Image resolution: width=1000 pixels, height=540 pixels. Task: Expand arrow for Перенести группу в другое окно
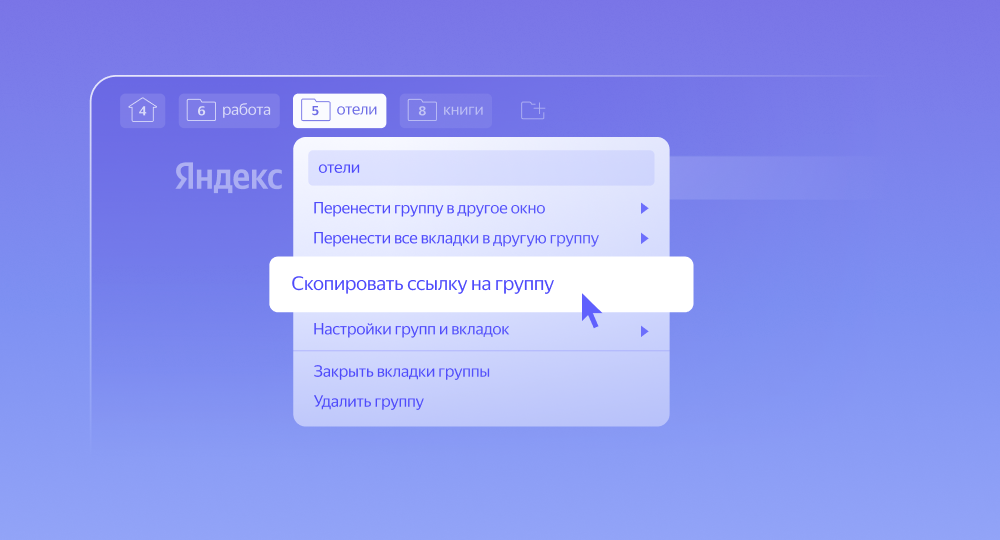[644, 208]
